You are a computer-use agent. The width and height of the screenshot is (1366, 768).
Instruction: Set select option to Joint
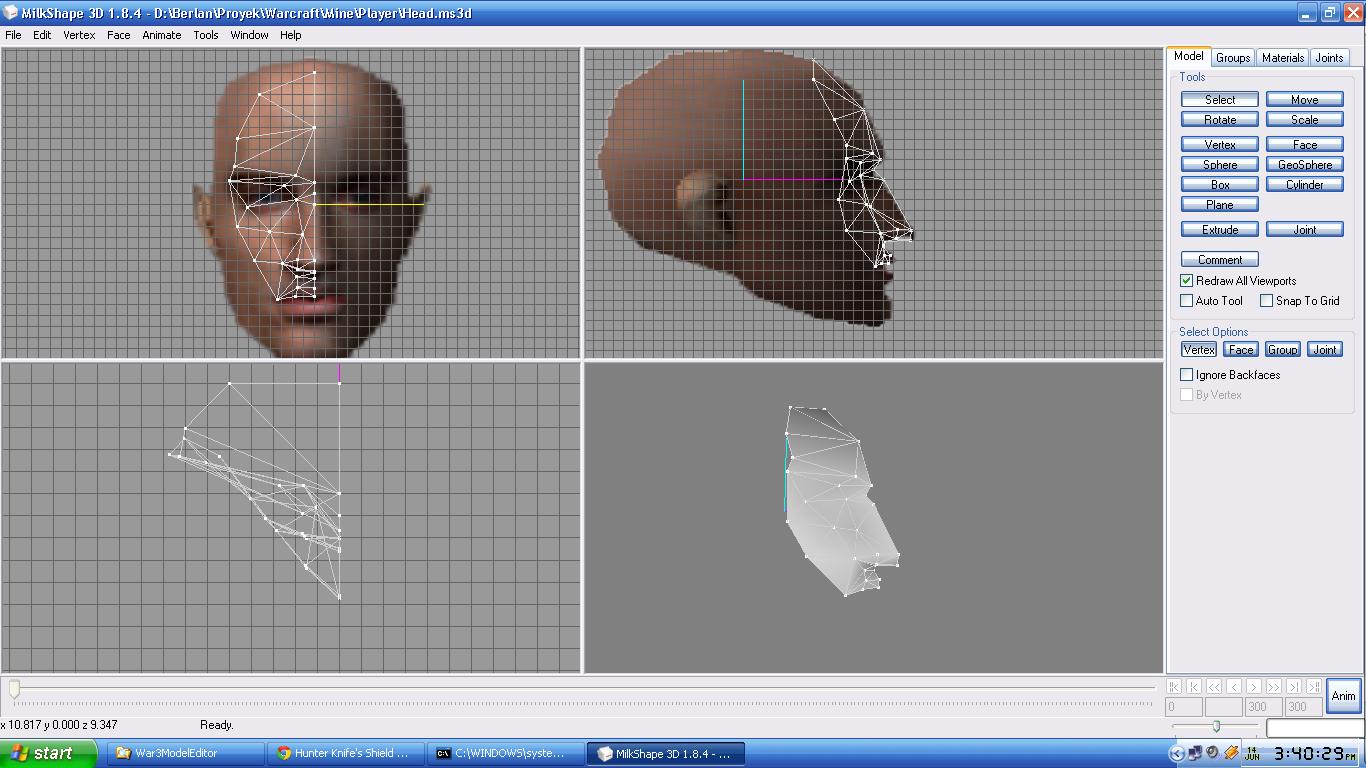pyautogui.click(x=1324, y=349)
